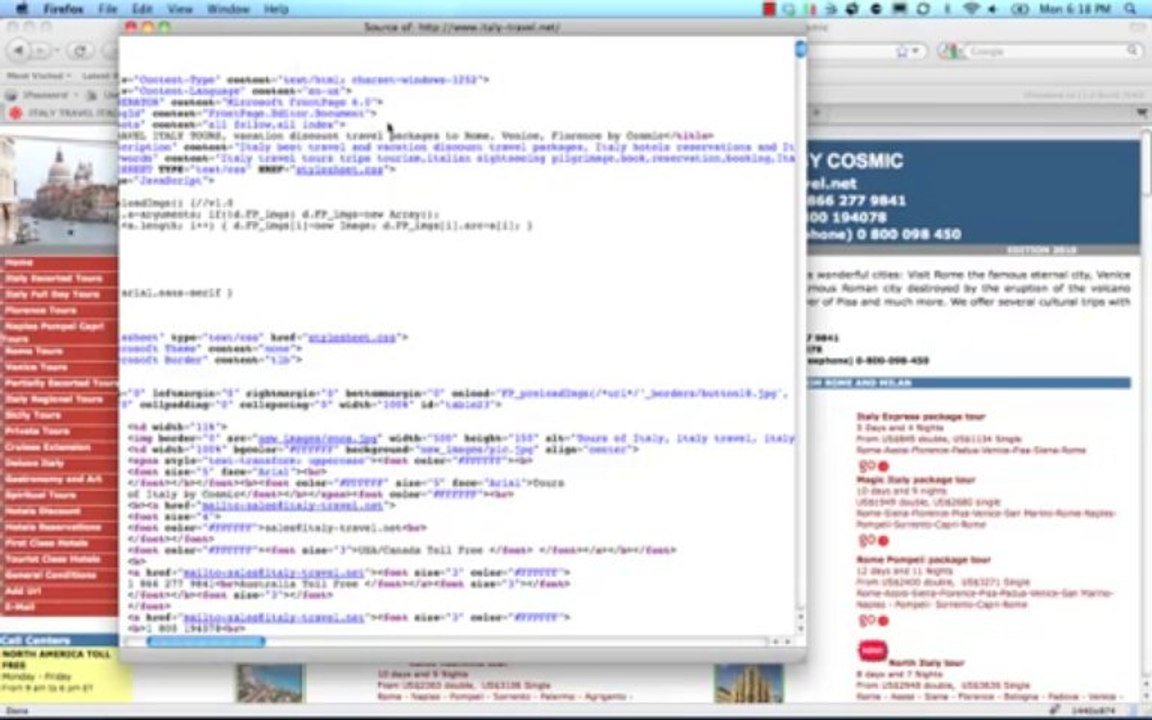Screen dimensions: 1152x720
Task: Open Italy Escorted Tours sidebar link
Action: tap(54, 278)
